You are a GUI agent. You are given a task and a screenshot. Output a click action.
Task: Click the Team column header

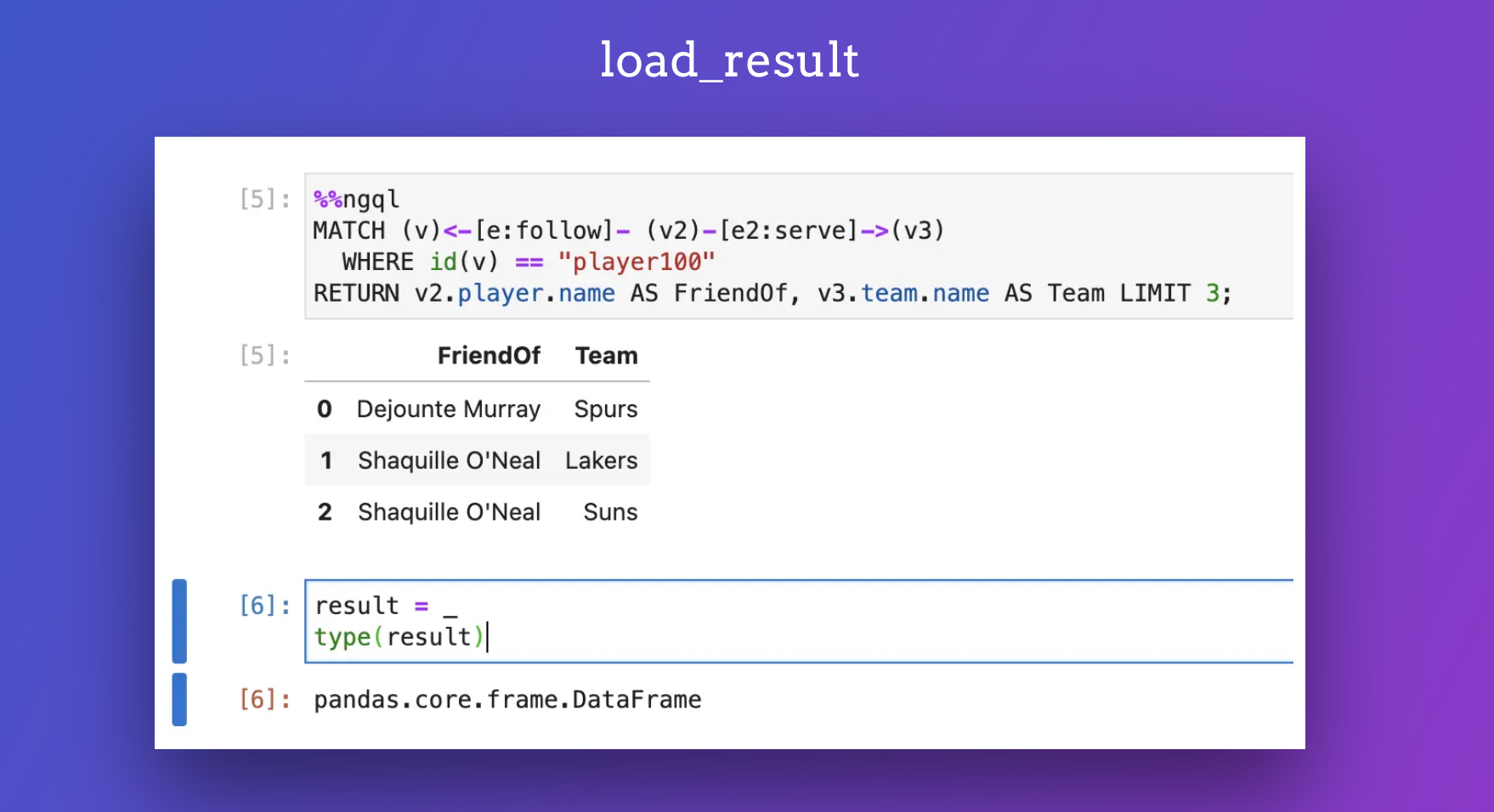tap(606, 356)
